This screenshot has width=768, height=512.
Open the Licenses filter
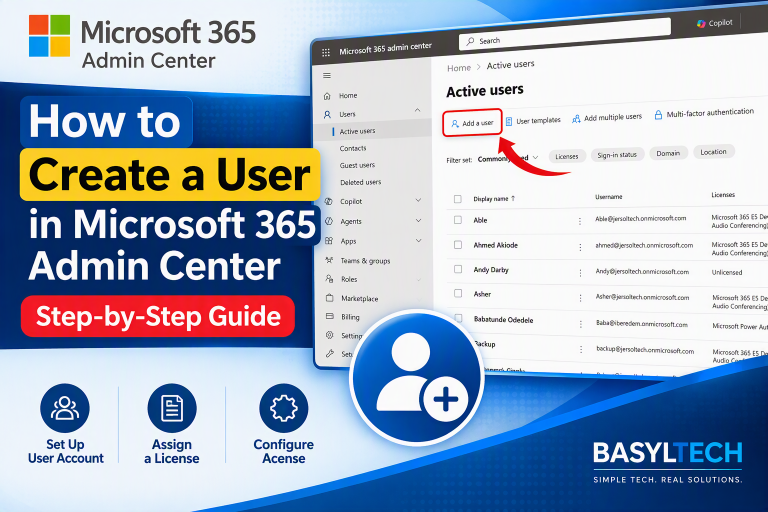click(x=567, y=156)
